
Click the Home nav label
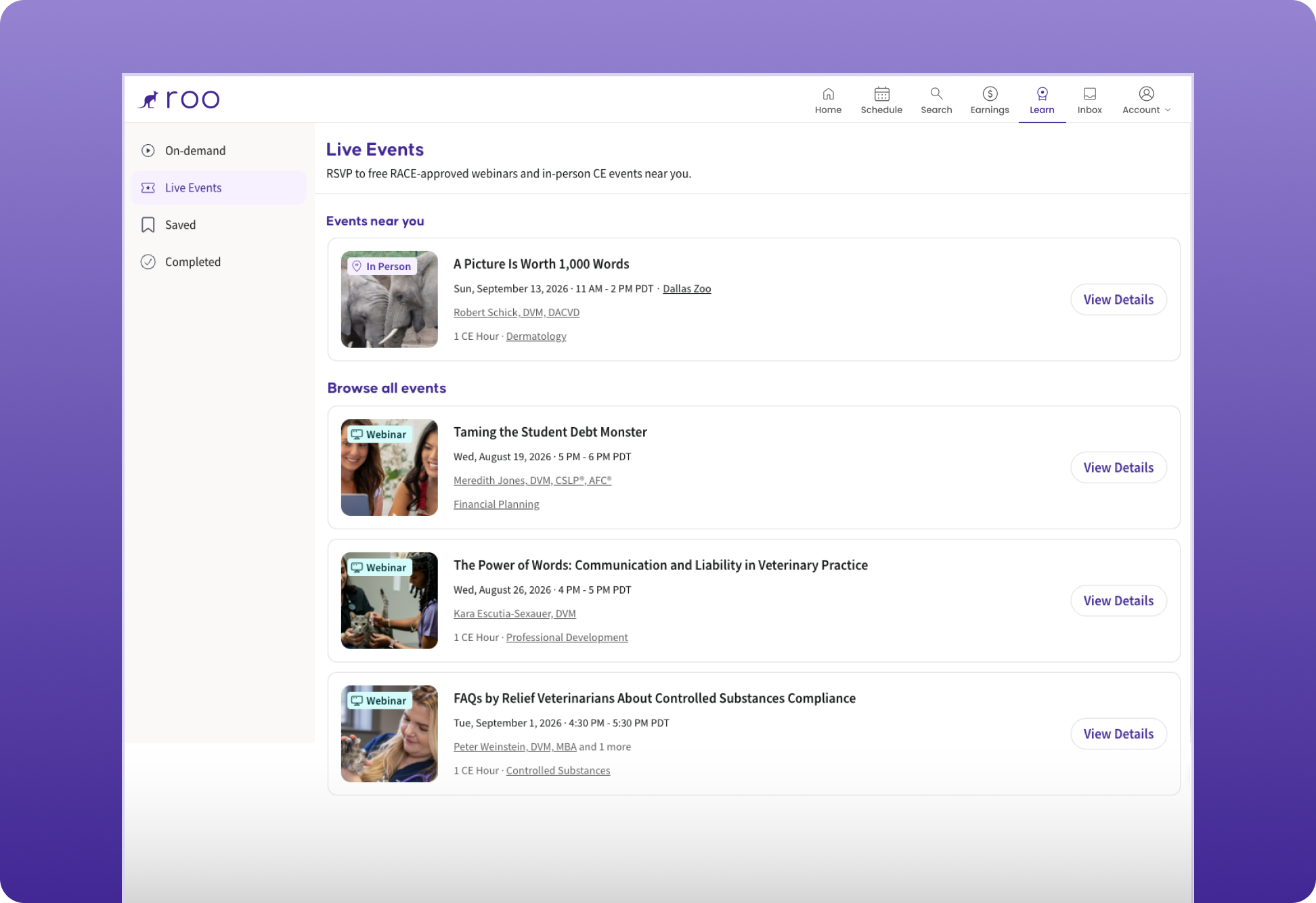click(828, 110)
